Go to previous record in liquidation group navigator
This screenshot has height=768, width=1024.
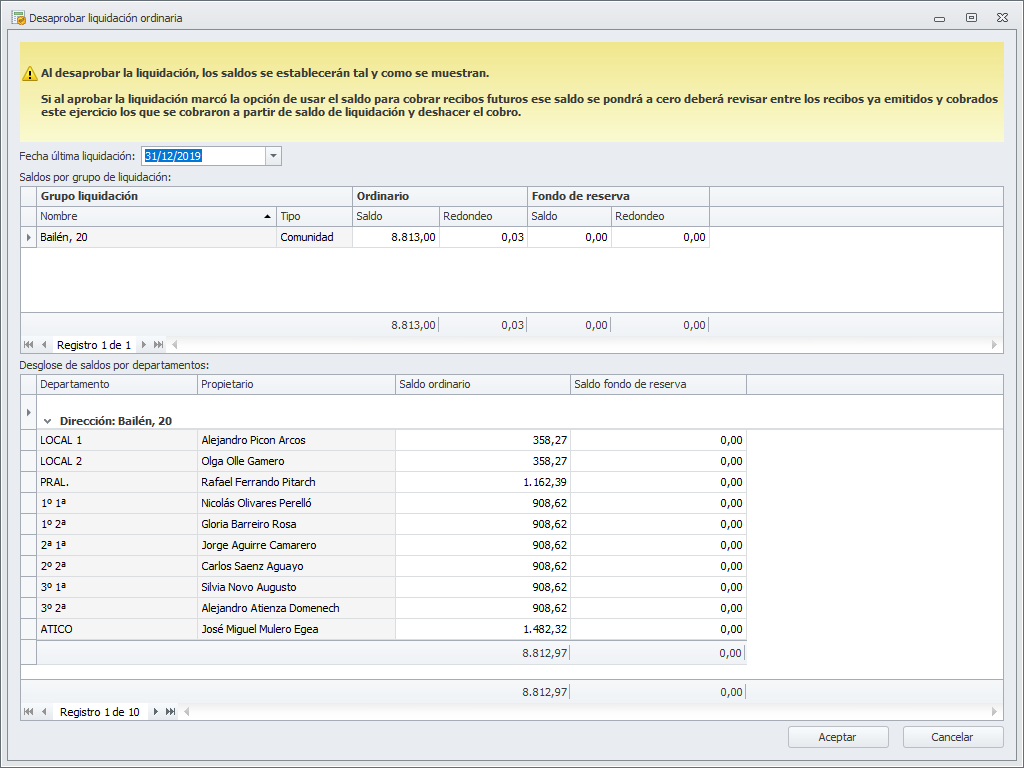pos(44,345)
